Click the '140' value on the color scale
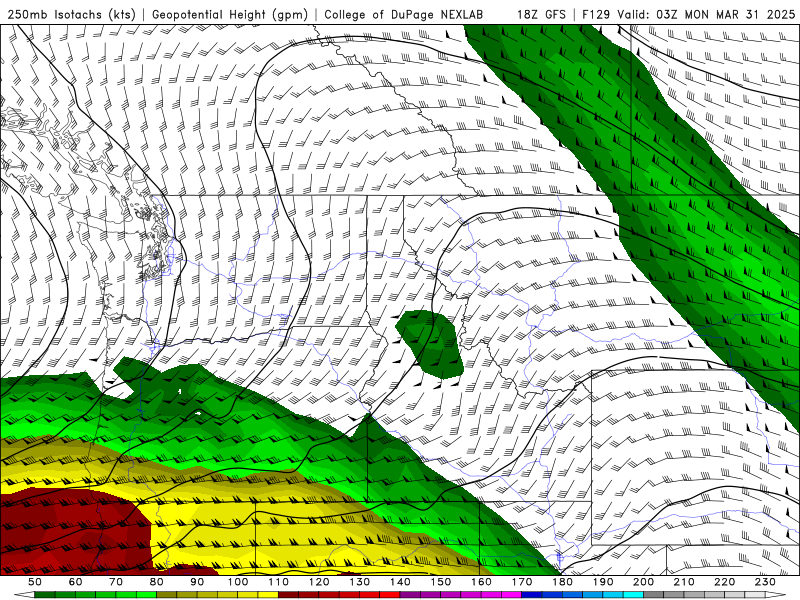This screenshot has height=600, width=800. (400, 582)
